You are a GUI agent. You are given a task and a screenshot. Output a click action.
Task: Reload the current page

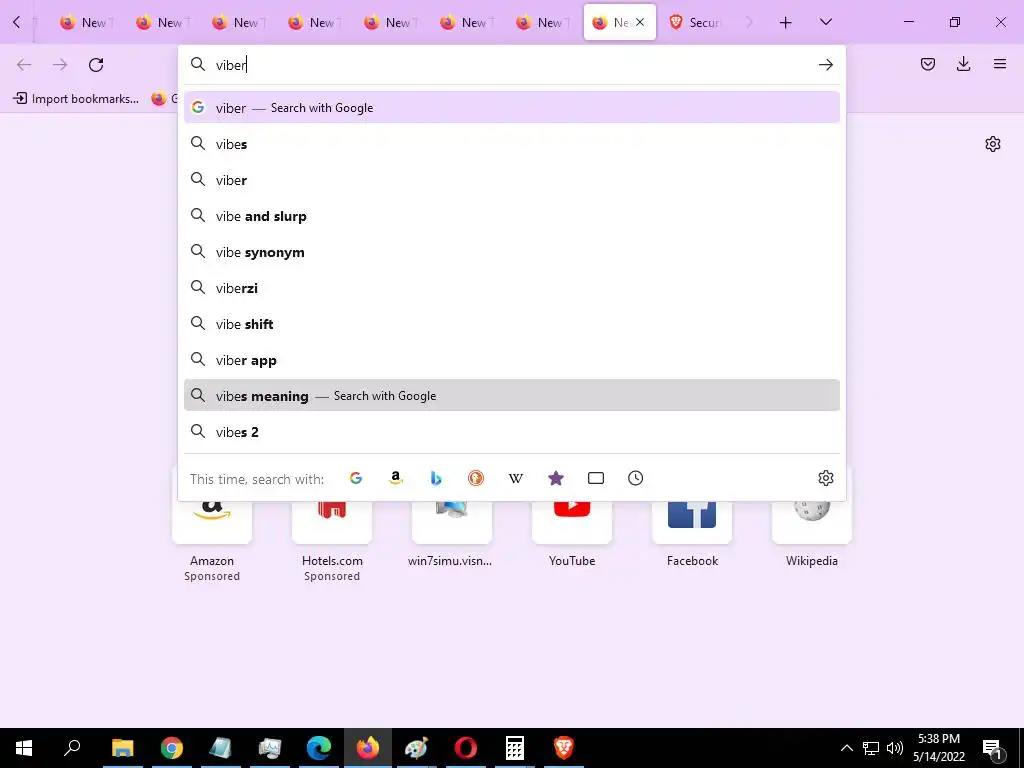[x=96, y=65]
